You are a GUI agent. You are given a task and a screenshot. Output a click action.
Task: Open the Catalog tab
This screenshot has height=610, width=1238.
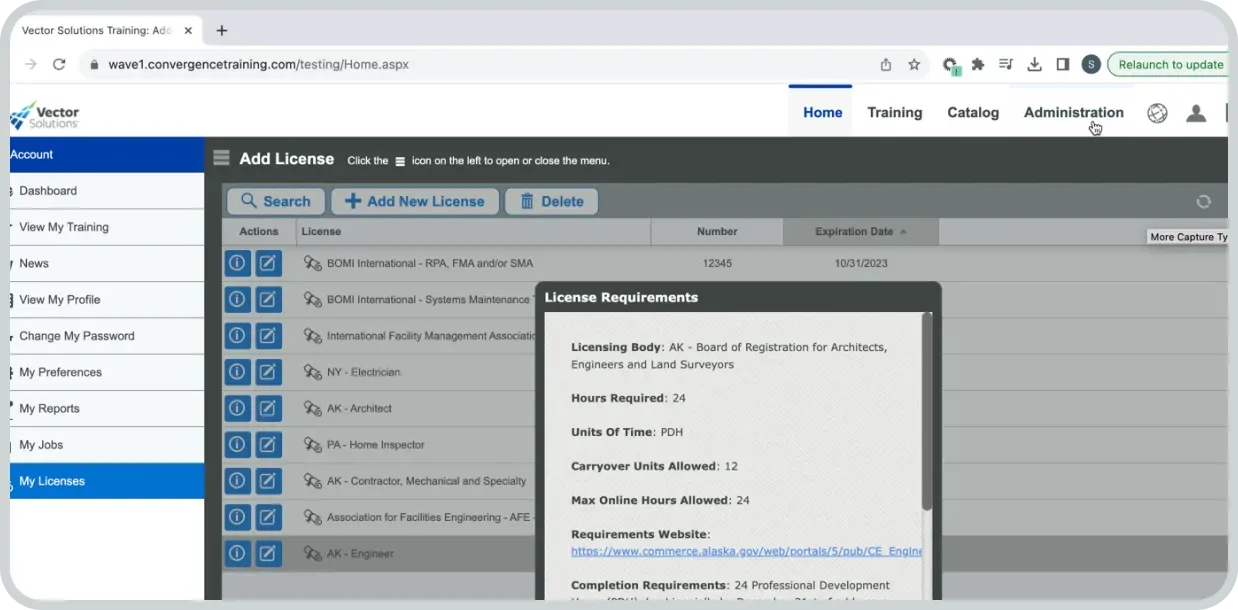click(x=973, y=113)
